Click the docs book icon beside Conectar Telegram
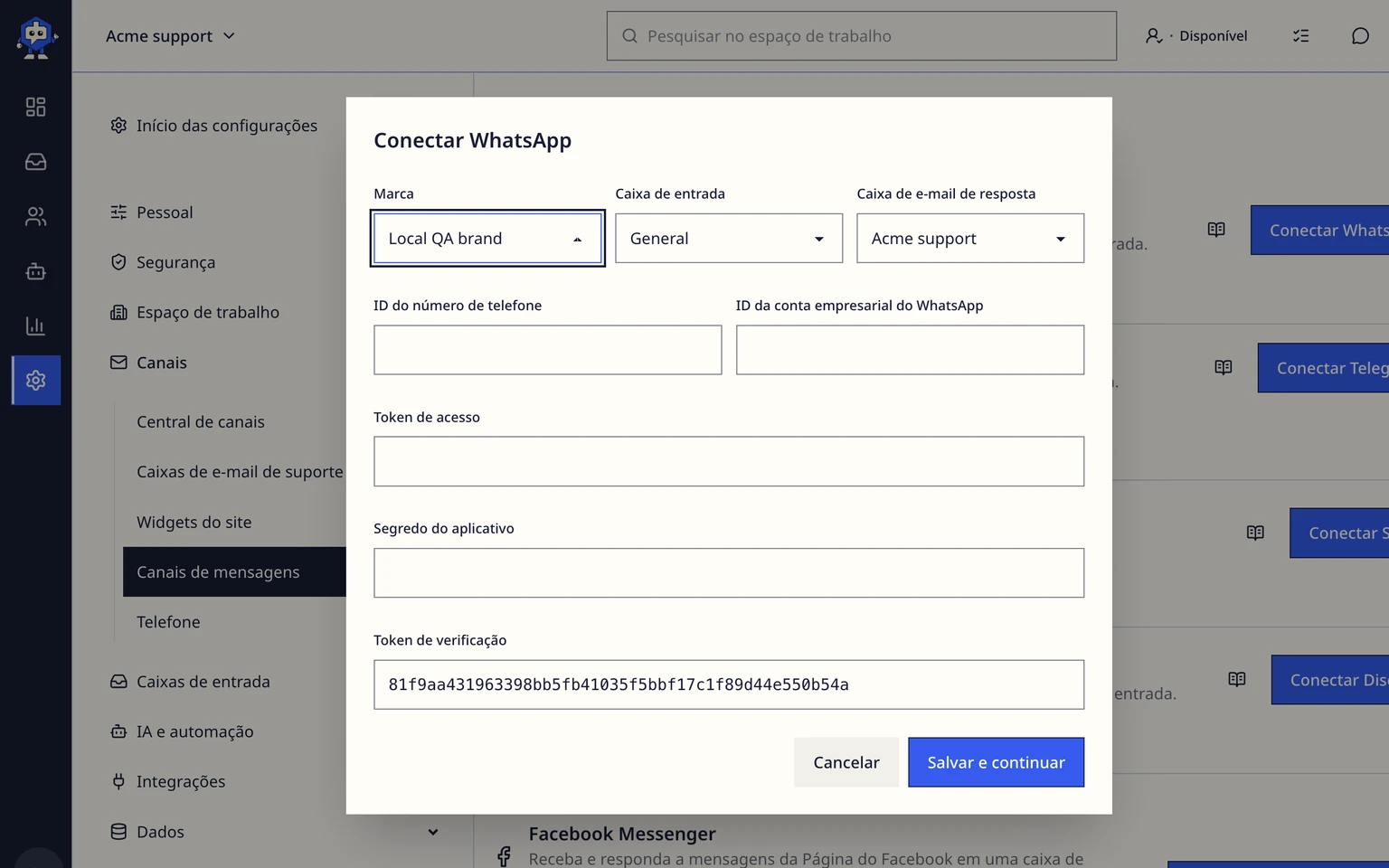Screen dimensions: 1389x868 (1224, 367)
